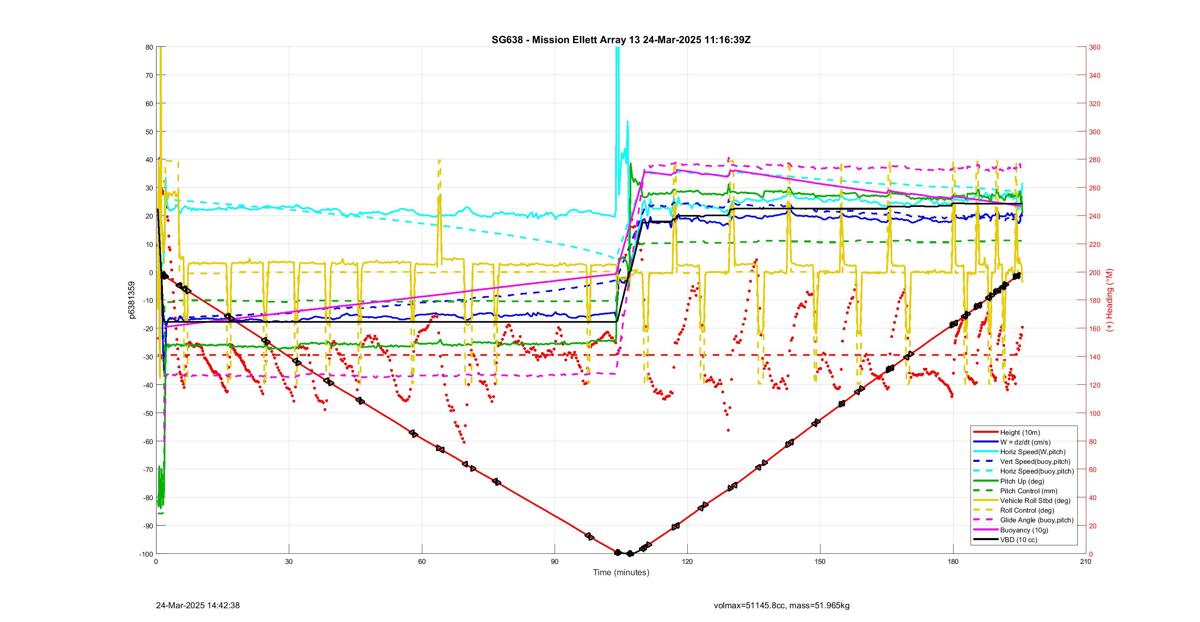Click the right heading axis tick '260'
The image size is (1200, 622).
tap(1095, 188)
